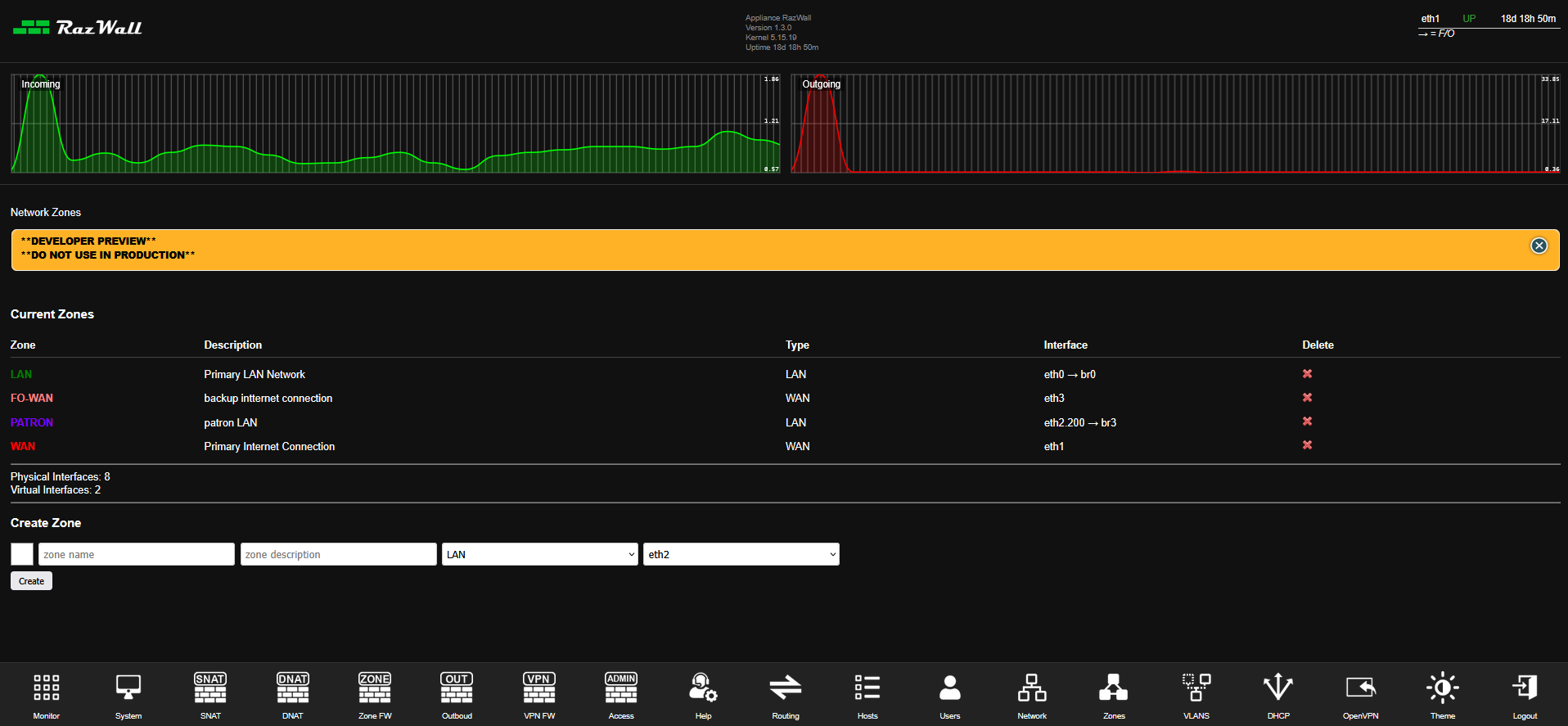The width and height of the screenshot is (1568, 726).
Task: Go to Zone FW settings
Action: 375,688
